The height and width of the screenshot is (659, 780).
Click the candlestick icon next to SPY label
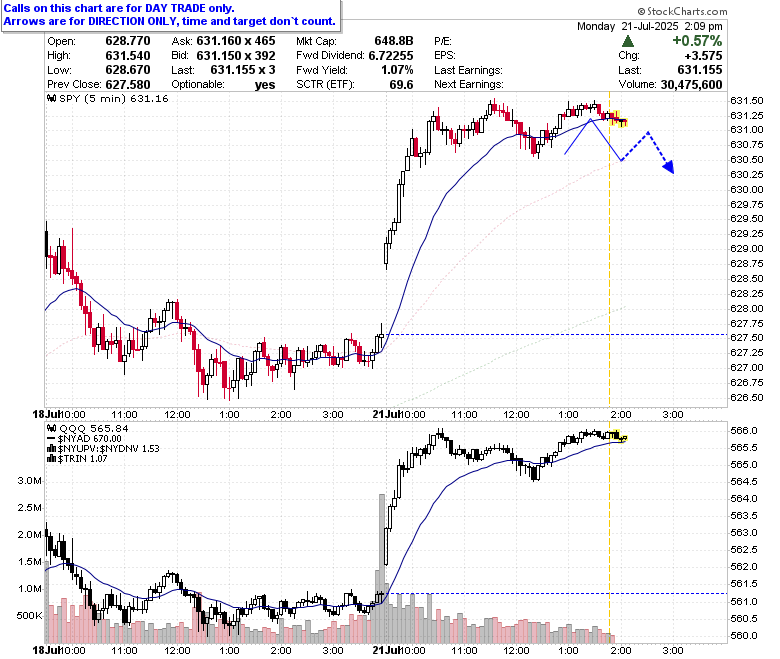pyautogui.click(x=51, y=98)
